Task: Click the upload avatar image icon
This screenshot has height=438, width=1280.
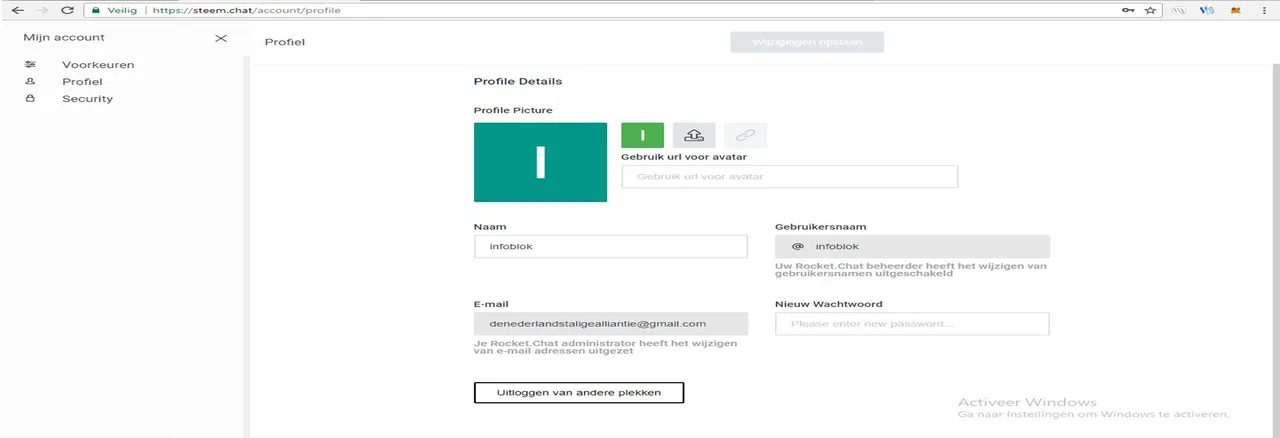Action: pyautogui.click(x=694, y=135)
